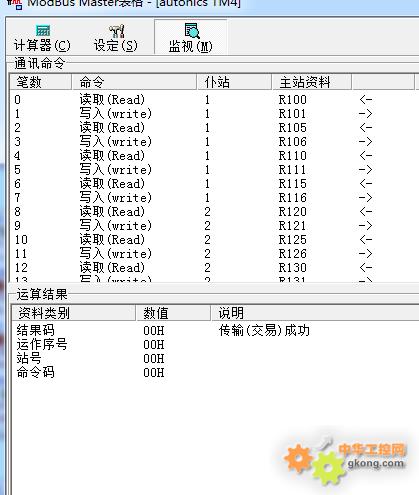This screenshot has height=495, width=419.
Task: Open the 计算器(C) calculator toolbar icon
Action: pos(43,30)
